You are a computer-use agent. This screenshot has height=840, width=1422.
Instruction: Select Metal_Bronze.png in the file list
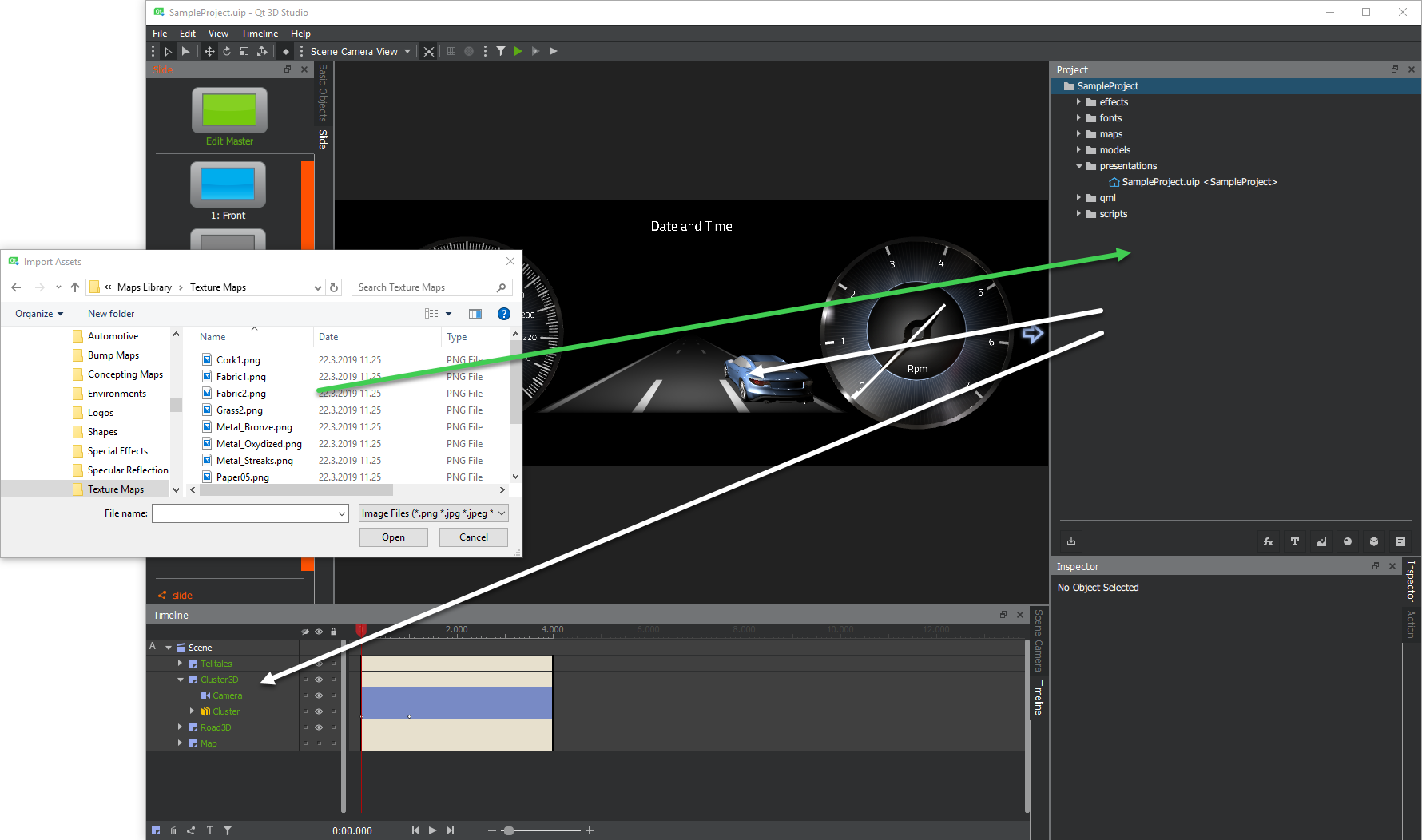[x=256, y=426]
